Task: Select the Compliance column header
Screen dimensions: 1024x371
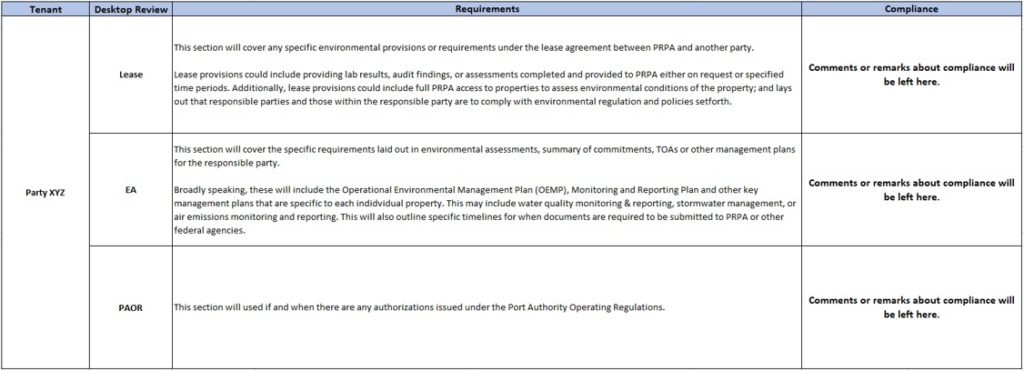Action: [912, 9]
